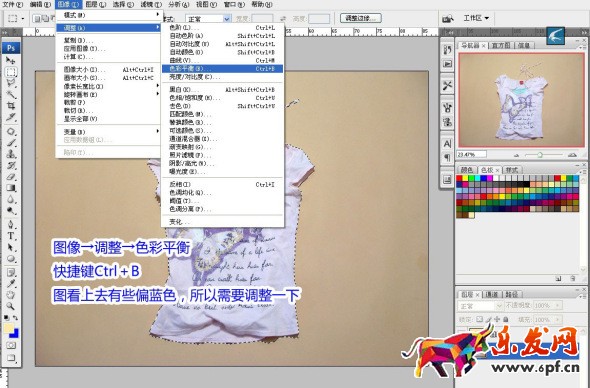Adjust the Navigator zoom slider
The width and height of the screenshot is (590, 388).
pos(540,155)
